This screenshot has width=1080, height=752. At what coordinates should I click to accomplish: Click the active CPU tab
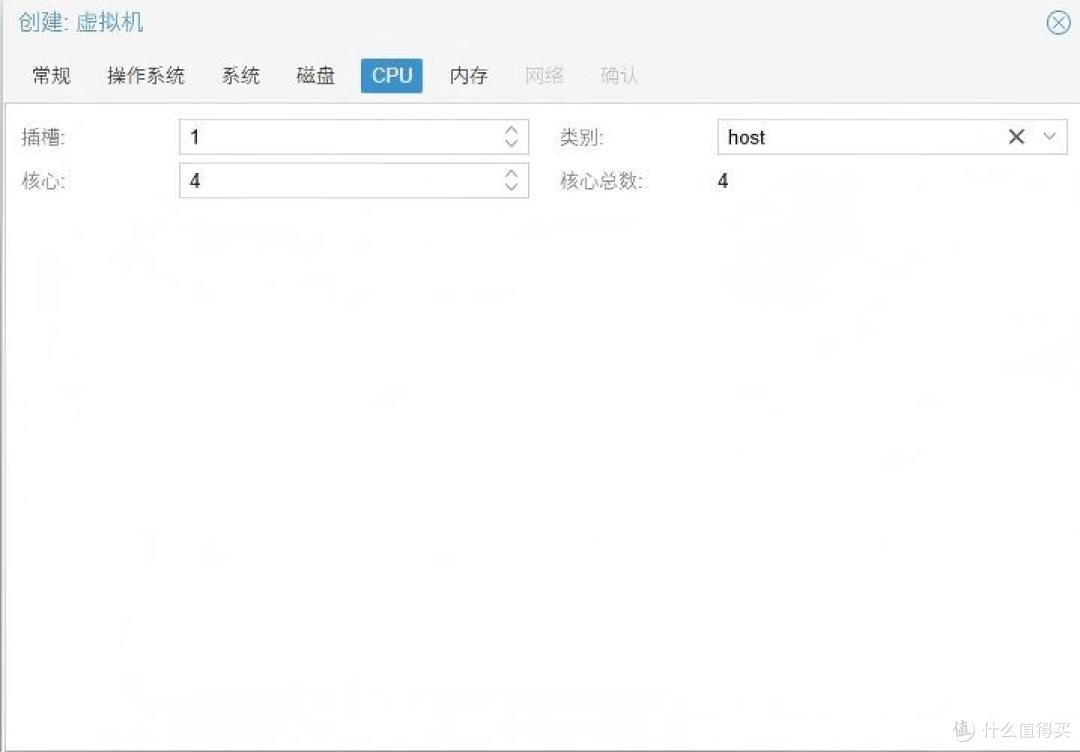392,75
